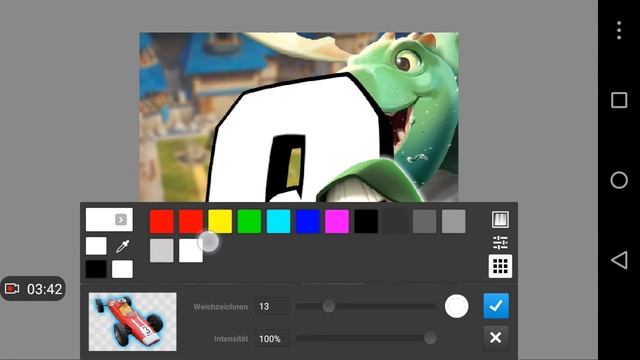The height and width of the screenshot is (360, 640).
Task: Expand current color box arrow
Action: [120, 220]
